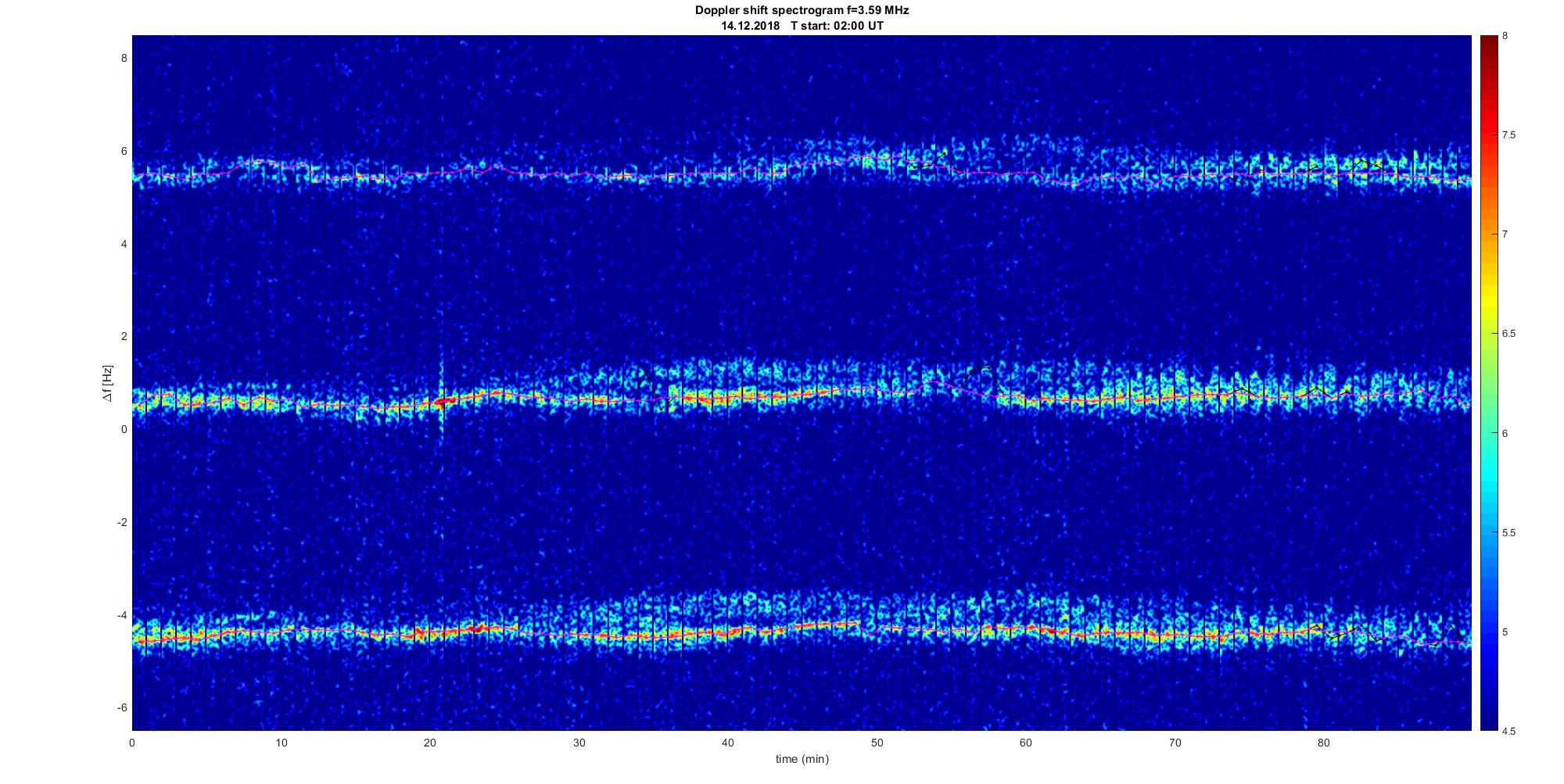Click the x-axis tick label '10'

coord(281,743)
